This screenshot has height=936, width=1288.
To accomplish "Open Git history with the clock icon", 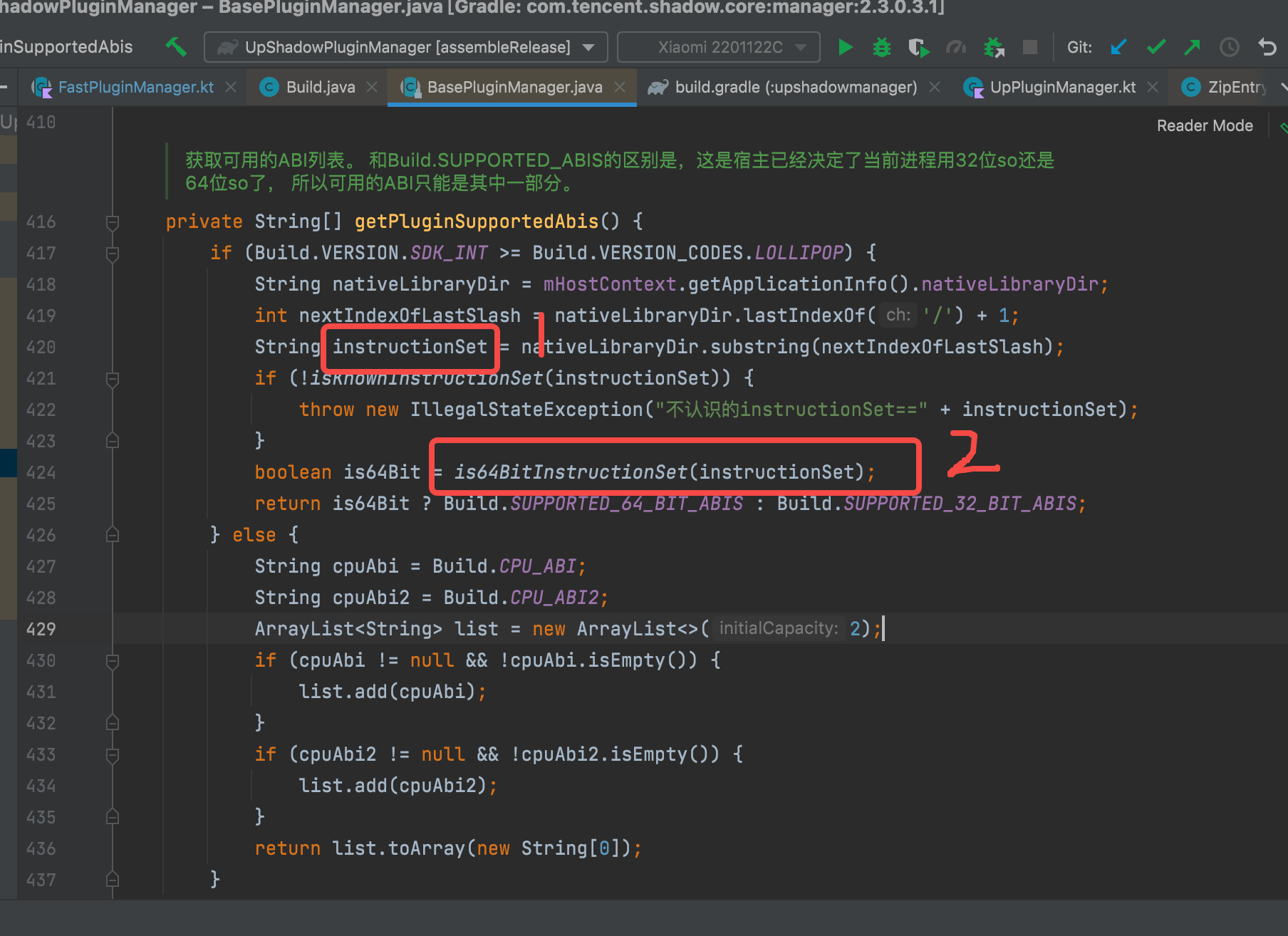I will 1230,47.
